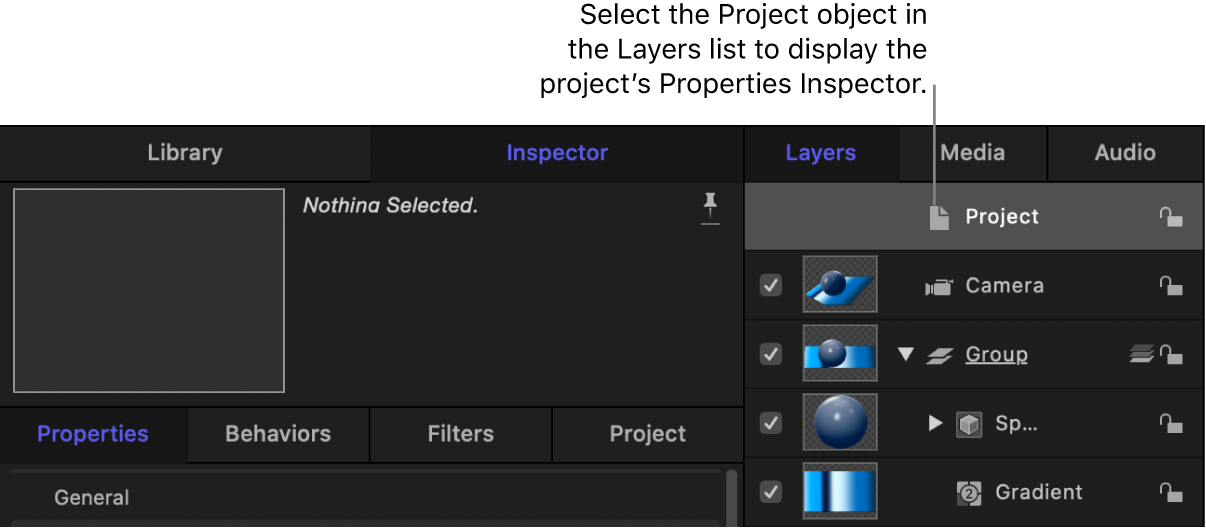
Task: Click the Project document icon
Action: click(938, 217)
